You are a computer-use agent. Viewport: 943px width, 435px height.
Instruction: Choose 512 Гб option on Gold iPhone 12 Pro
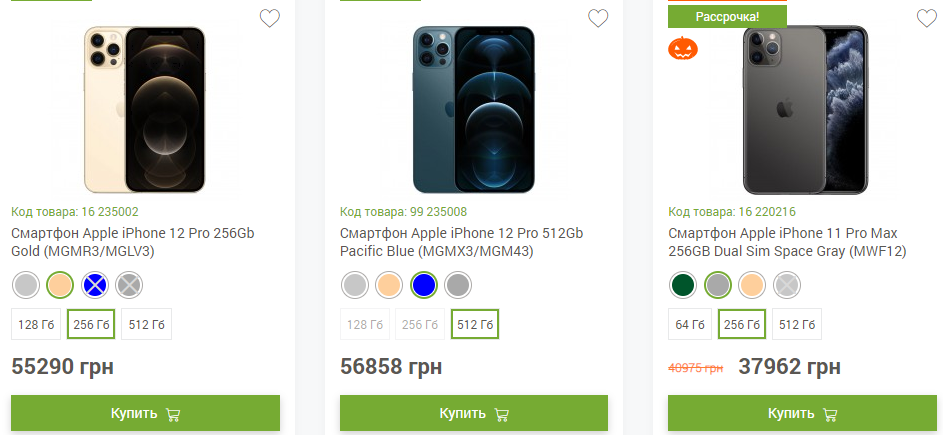pos(147,324)
